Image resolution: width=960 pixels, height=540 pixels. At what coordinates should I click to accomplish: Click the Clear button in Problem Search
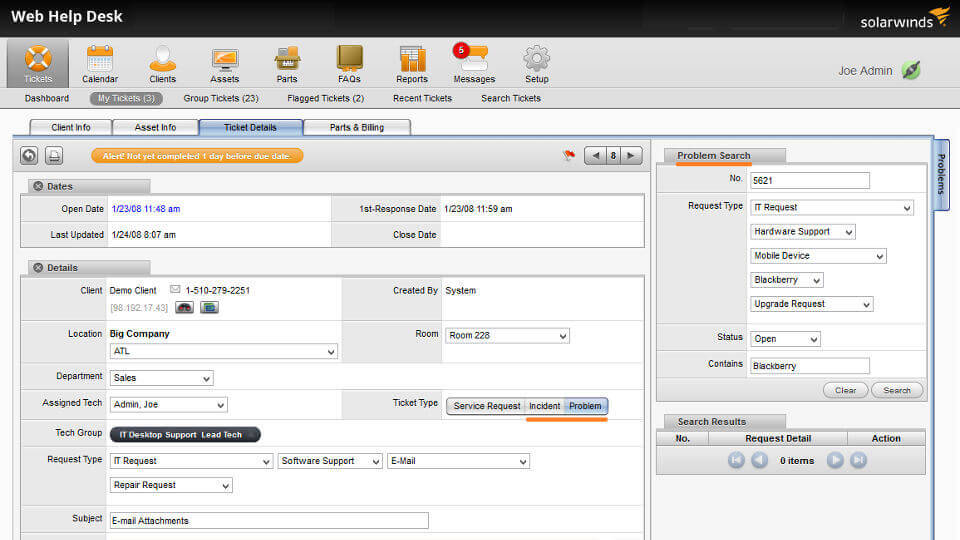coord(846,390)
